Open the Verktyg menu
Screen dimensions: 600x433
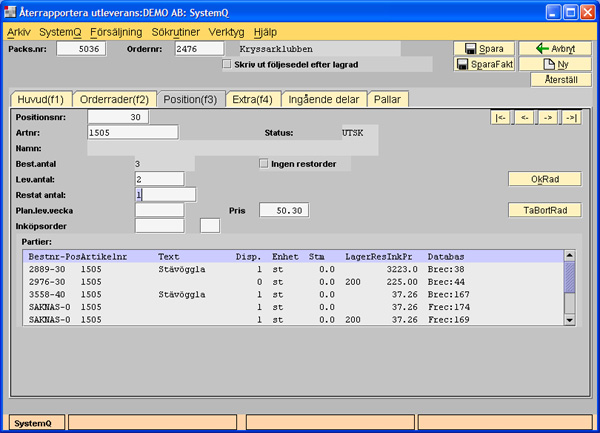pyautogui.click(x=227, y=32)
